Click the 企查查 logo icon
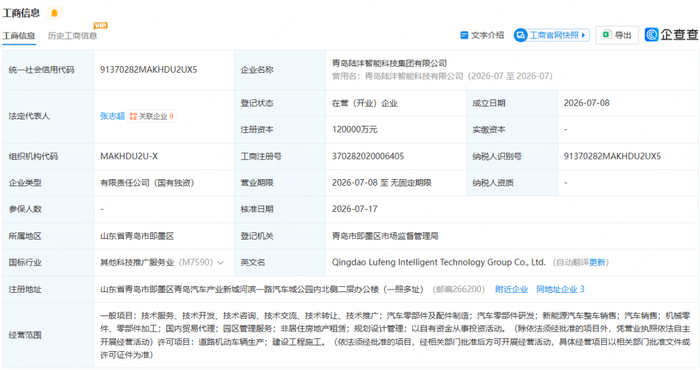700x370 pixels. (651, 34)
